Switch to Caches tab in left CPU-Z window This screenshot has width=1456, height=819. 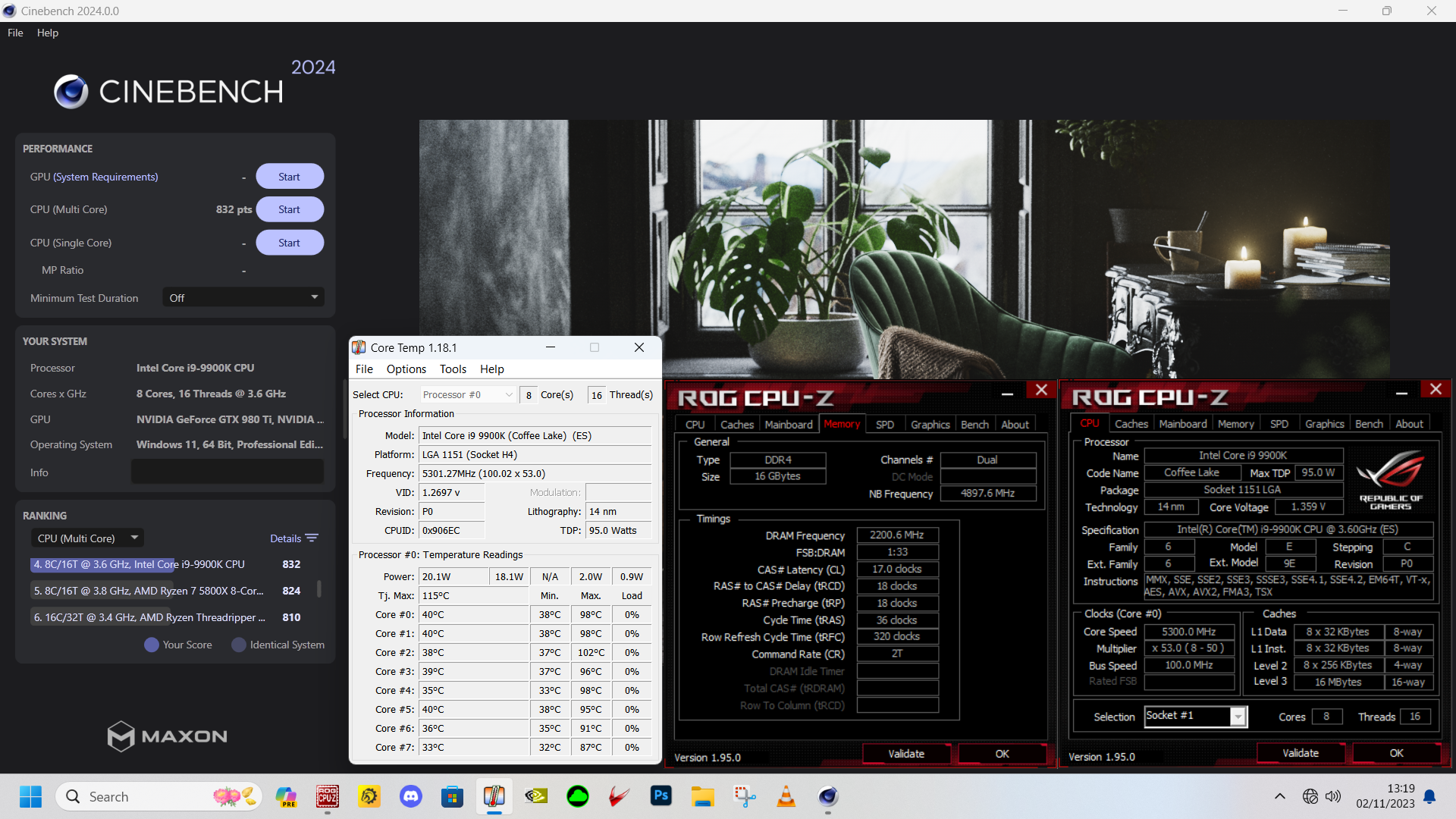(x=737, y=425)
